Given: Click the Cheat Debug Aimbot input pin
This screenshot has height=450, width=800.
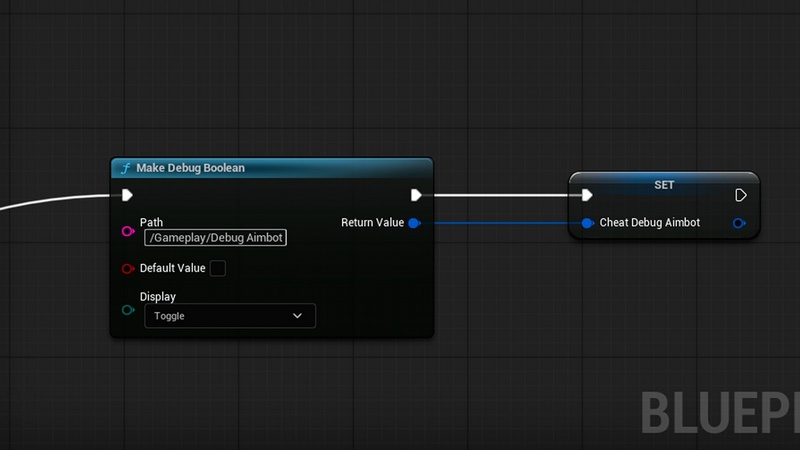Looking at the screenshot, I should (587, 223).
